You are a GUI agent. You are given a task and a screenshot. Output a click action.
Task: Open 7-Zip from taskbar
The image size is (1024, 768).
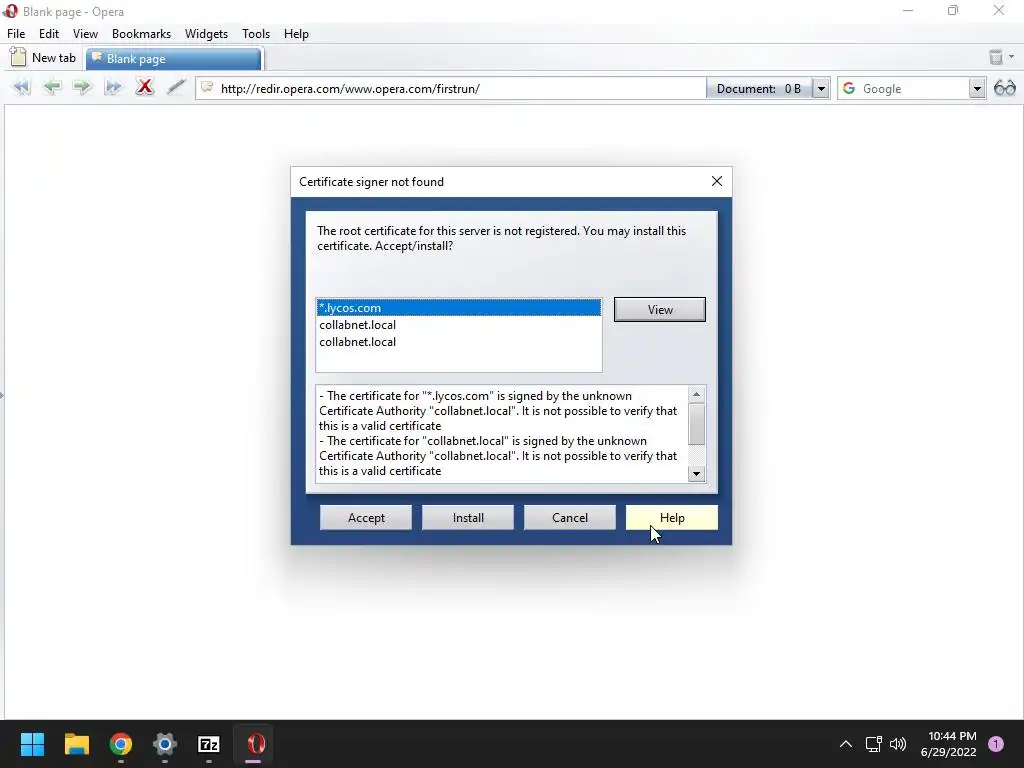[x=209, y=744]
